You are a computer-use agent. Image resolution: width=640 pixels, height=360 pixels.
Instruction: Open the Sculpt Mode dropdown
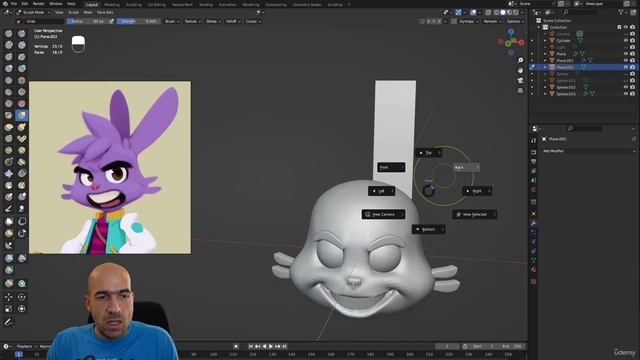tap(33, 13)
